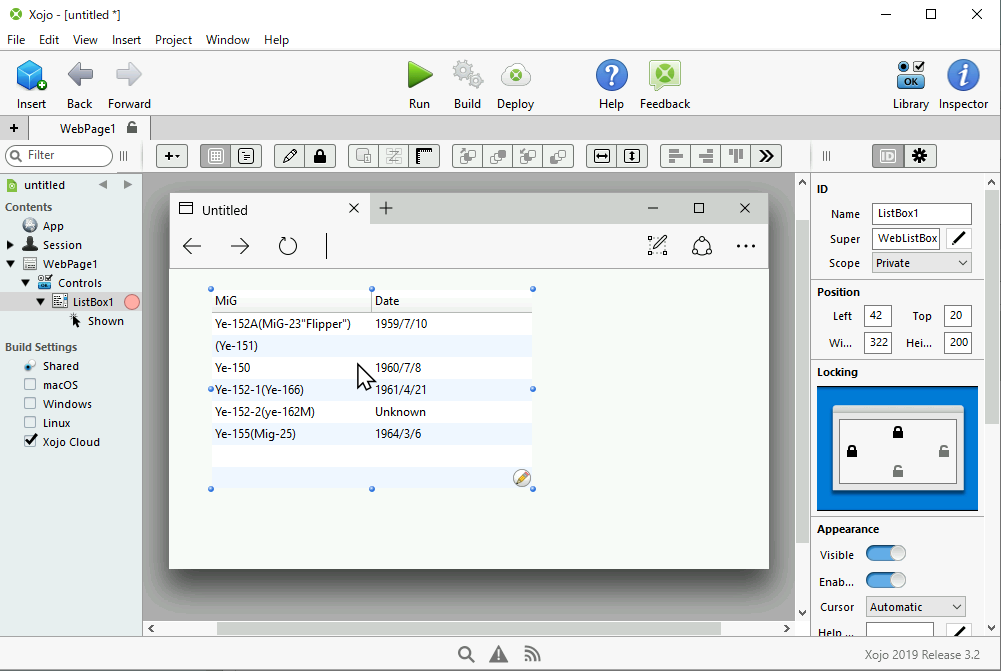Click the Forward arrow icon
This screenshot has height=671, width=1001.
[128, 75]
